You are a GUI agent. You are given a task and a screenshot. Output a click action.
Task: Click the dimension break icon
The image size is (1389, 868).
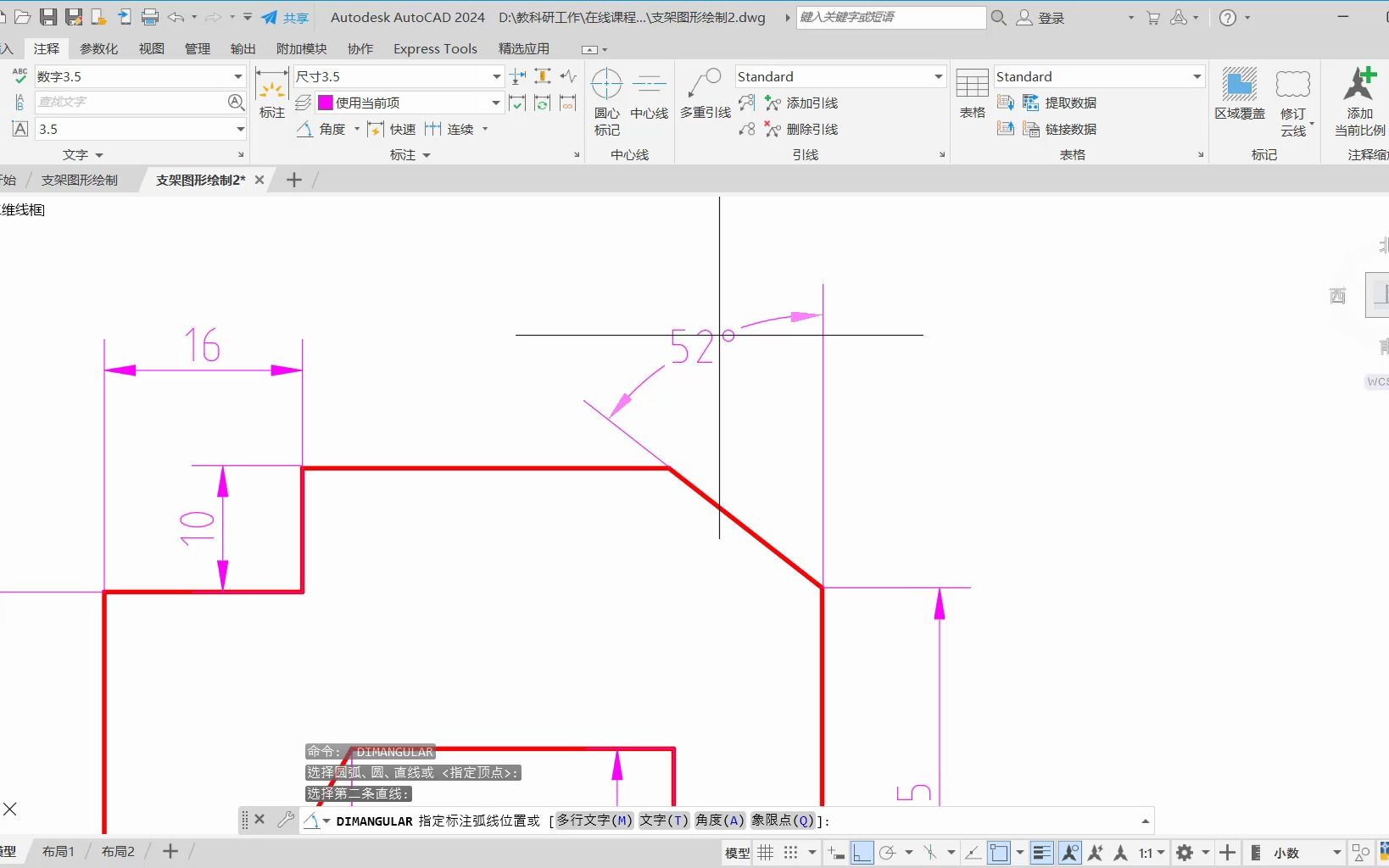pyautogui.click(x=518, y=76)
